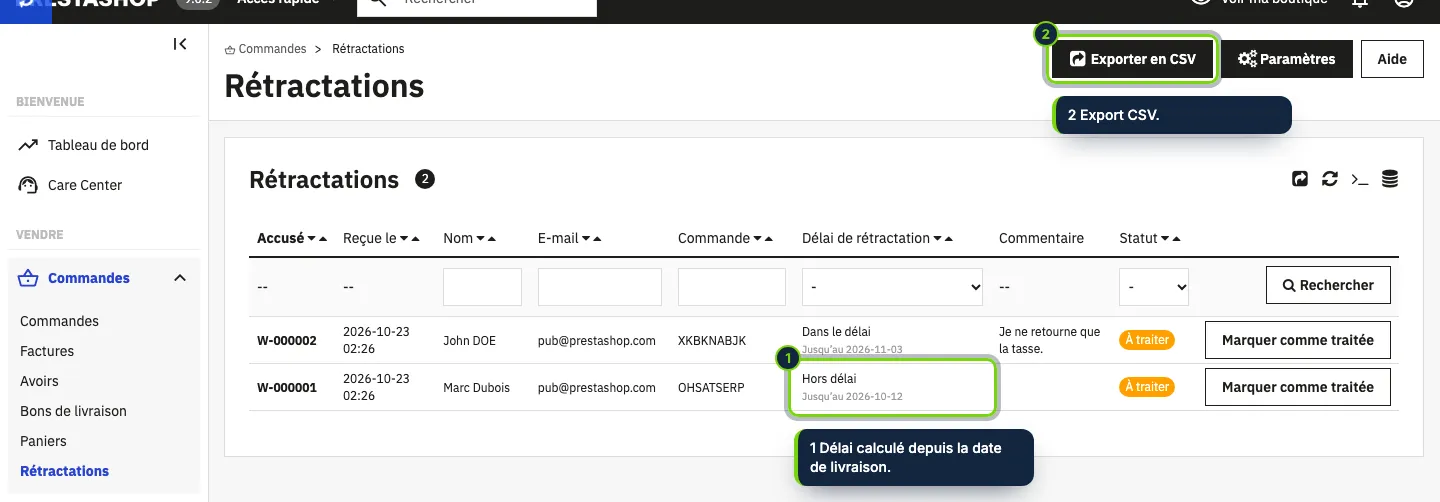
Task: Open Care Center from the sidebar
Action: pyautogui.click(x=85, y=185)
